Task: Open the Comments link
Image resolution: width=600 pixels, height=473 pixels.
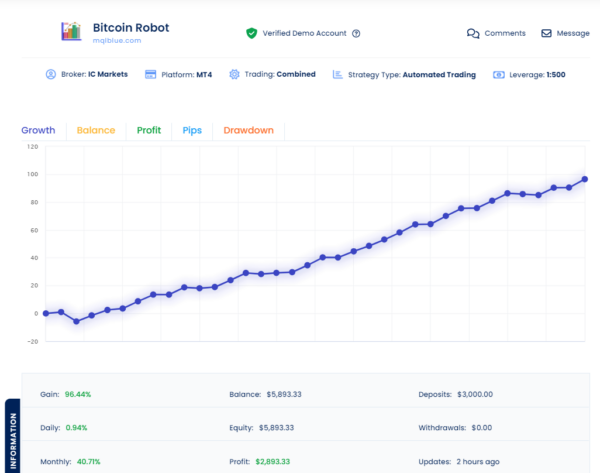Action: tap(505, 33)
